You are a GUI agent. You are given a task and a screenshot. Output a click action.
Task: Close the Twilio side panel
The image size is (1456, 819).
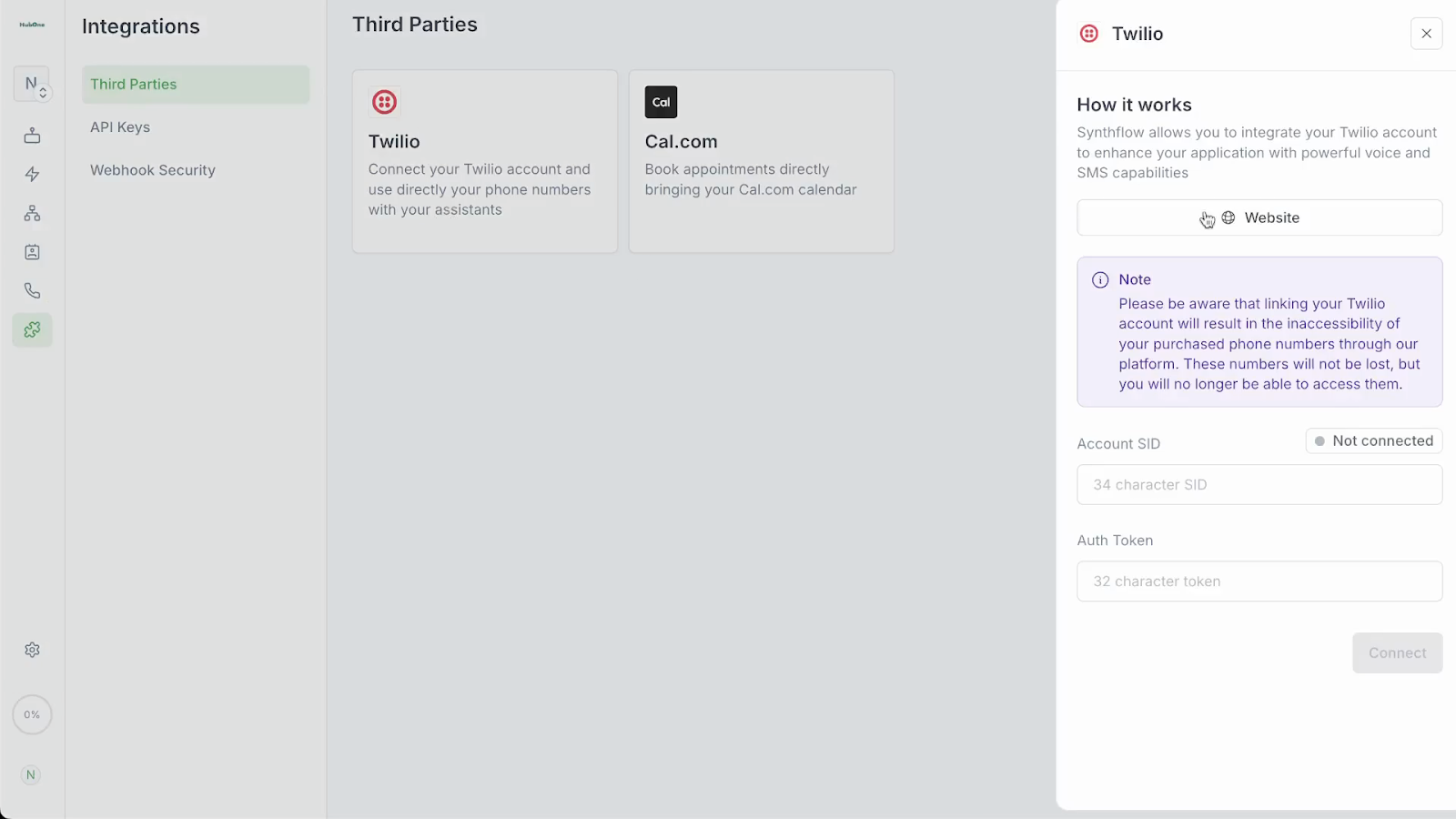[x=1426, y=34]
